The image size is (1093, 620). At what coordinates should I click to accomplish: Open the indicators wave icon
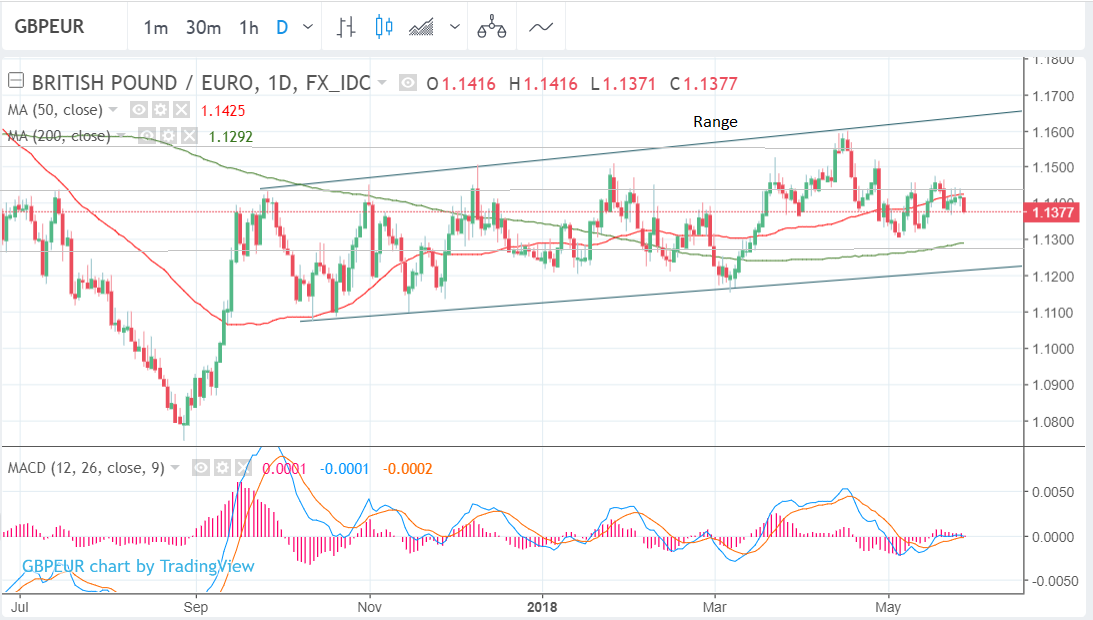click(x=541, y=28)
